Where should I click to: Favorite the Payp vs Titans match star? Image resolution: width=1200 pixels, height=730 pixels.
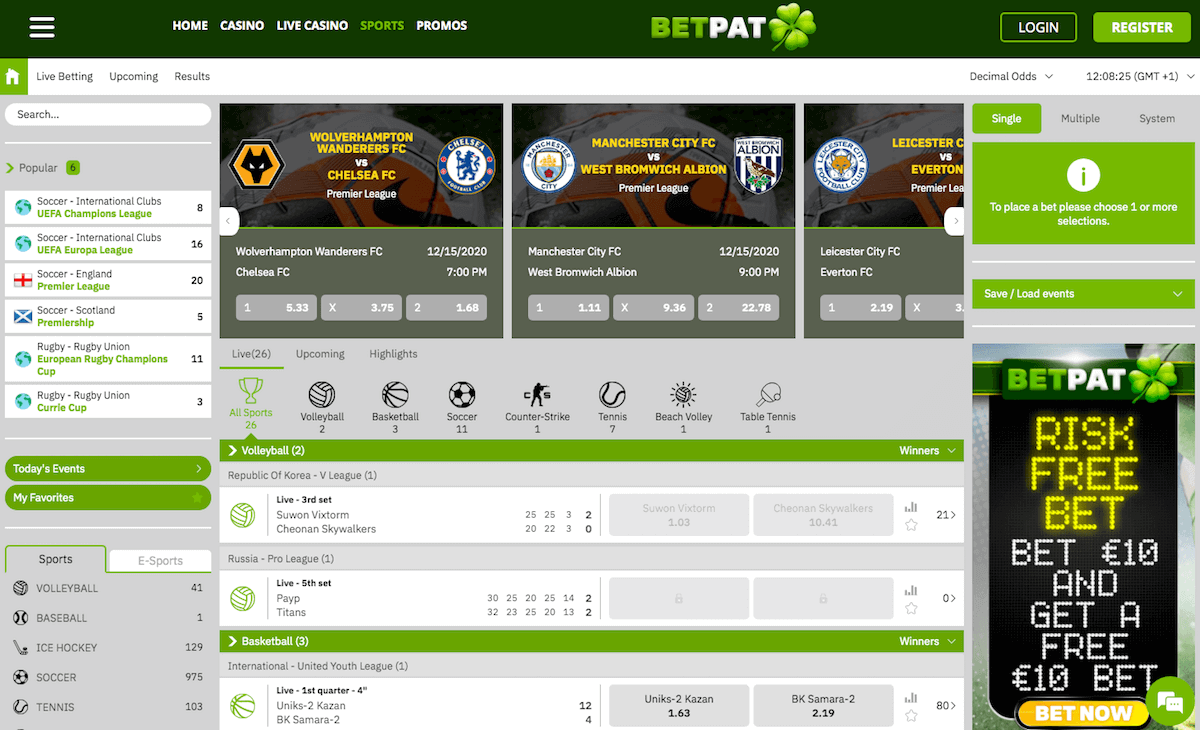[911, 608]
